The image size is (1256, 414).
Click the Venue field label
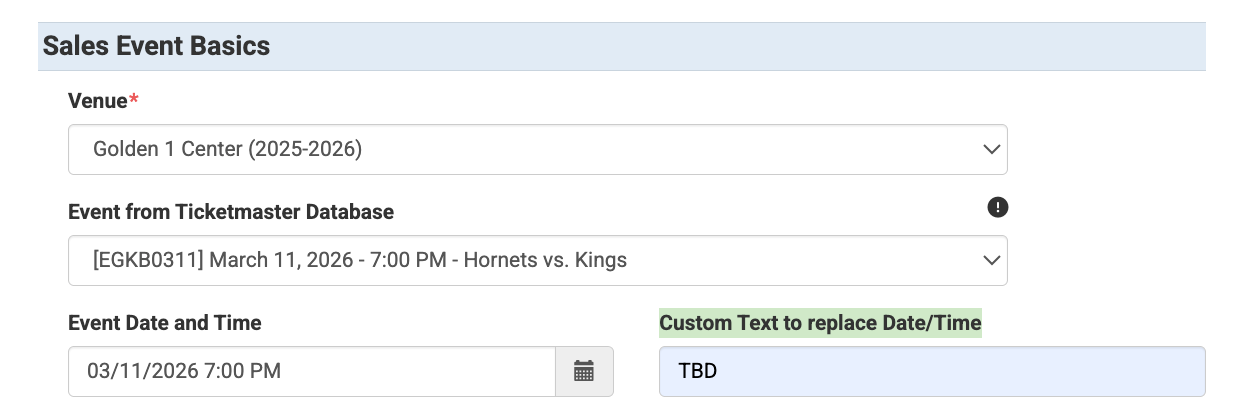pyautogui.click(x=97, y=101)
